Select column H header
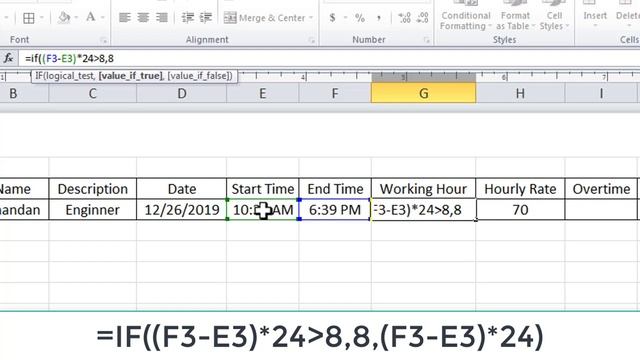This screenshot has height=360, width=640. [520, 93]
